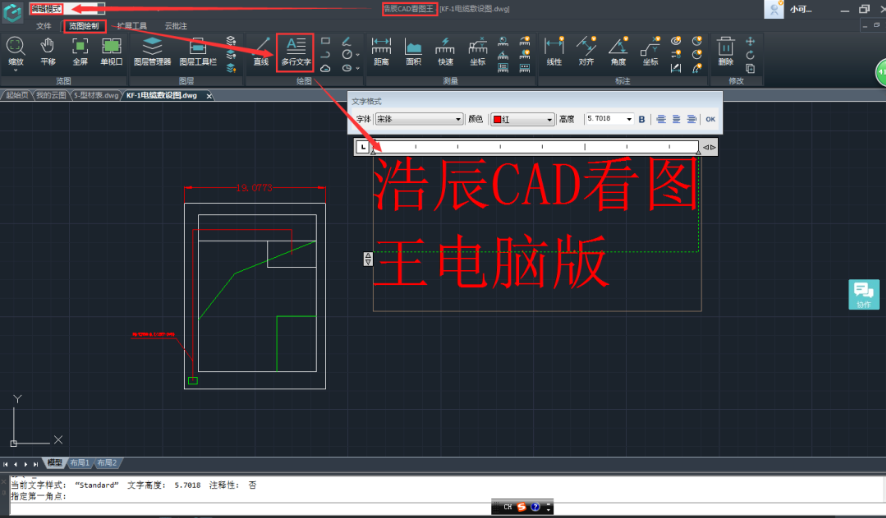
Task: Click the 平移 pan hand tool
Action: pyautogui.click(x=47, y=50)
